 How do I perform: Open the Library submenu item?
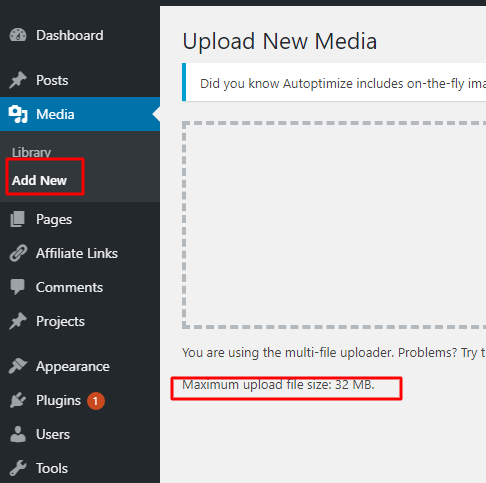pos(31,152)
